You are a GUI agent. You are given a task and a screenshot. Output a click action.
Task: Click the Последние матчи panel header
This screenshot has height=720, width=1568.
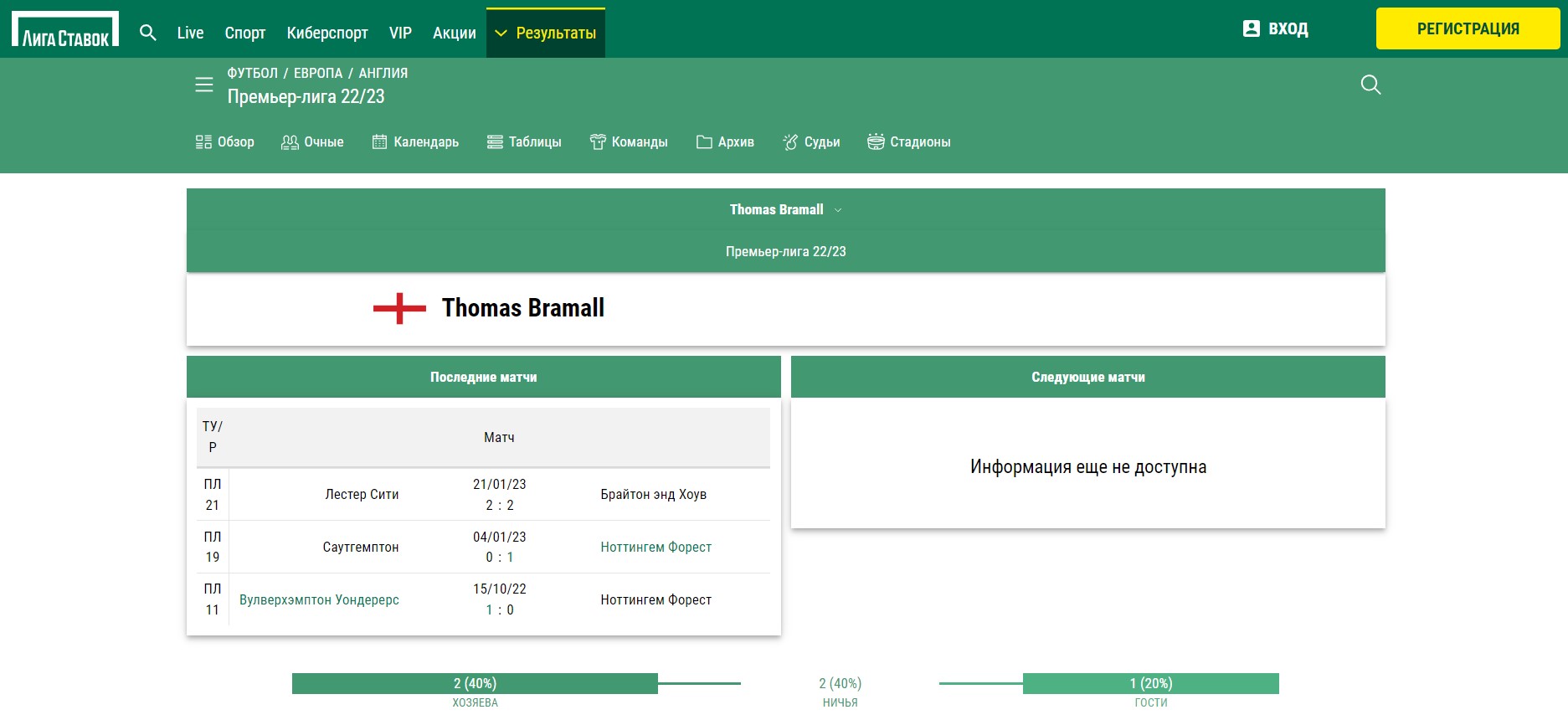click(x=484, y=377)
